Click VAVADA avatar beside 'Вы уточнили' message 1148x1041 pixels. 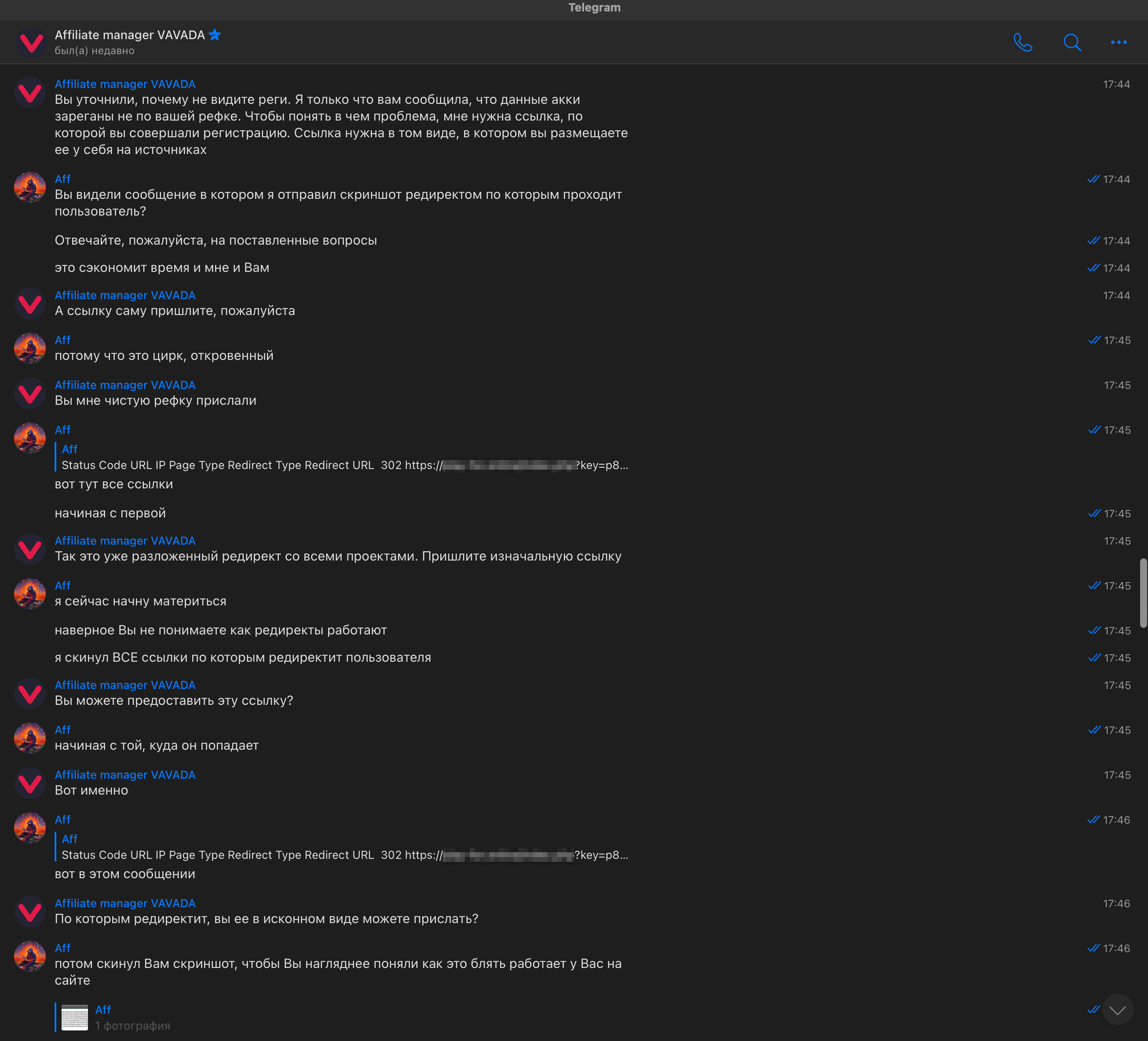pos(30,92)
